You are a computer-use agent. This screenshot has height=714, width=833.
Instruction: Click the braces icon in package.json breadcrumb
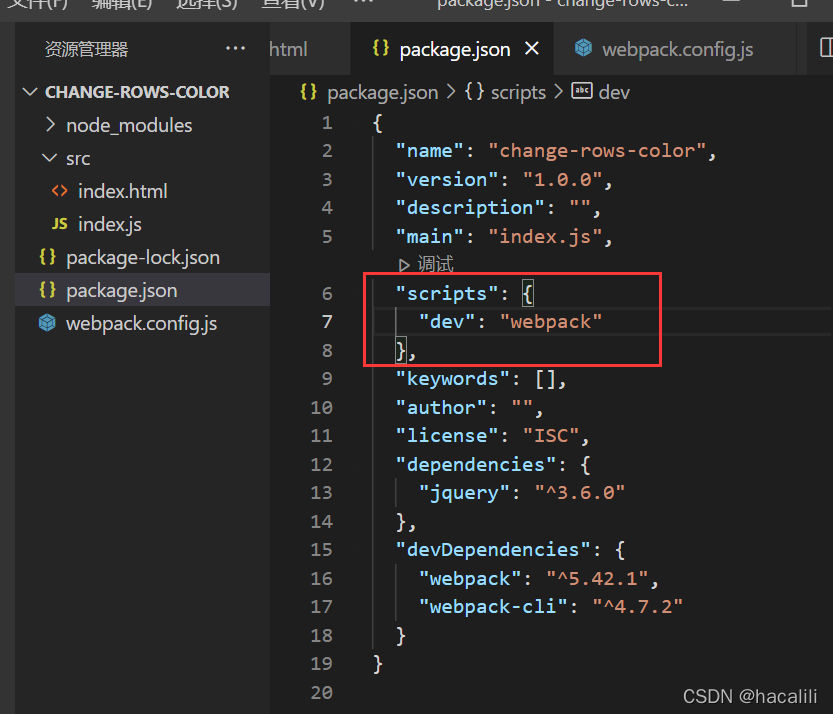(307, 91)
